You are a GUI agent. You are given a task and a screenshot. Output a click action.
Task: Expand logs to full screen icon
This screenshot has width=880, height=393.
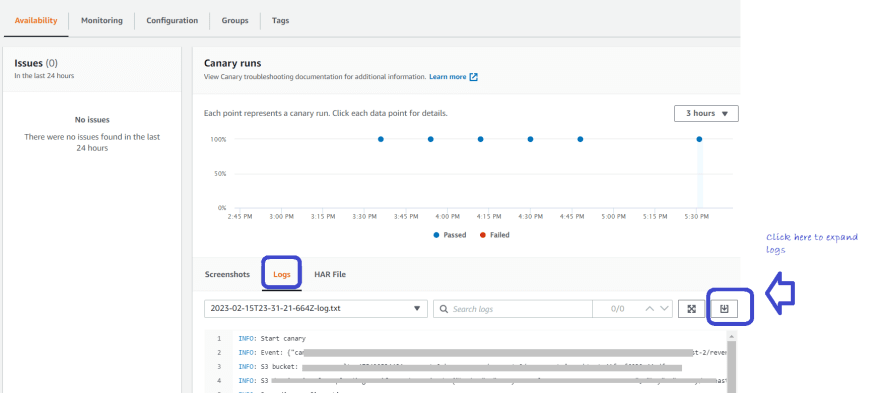click(x=691, y=309)
